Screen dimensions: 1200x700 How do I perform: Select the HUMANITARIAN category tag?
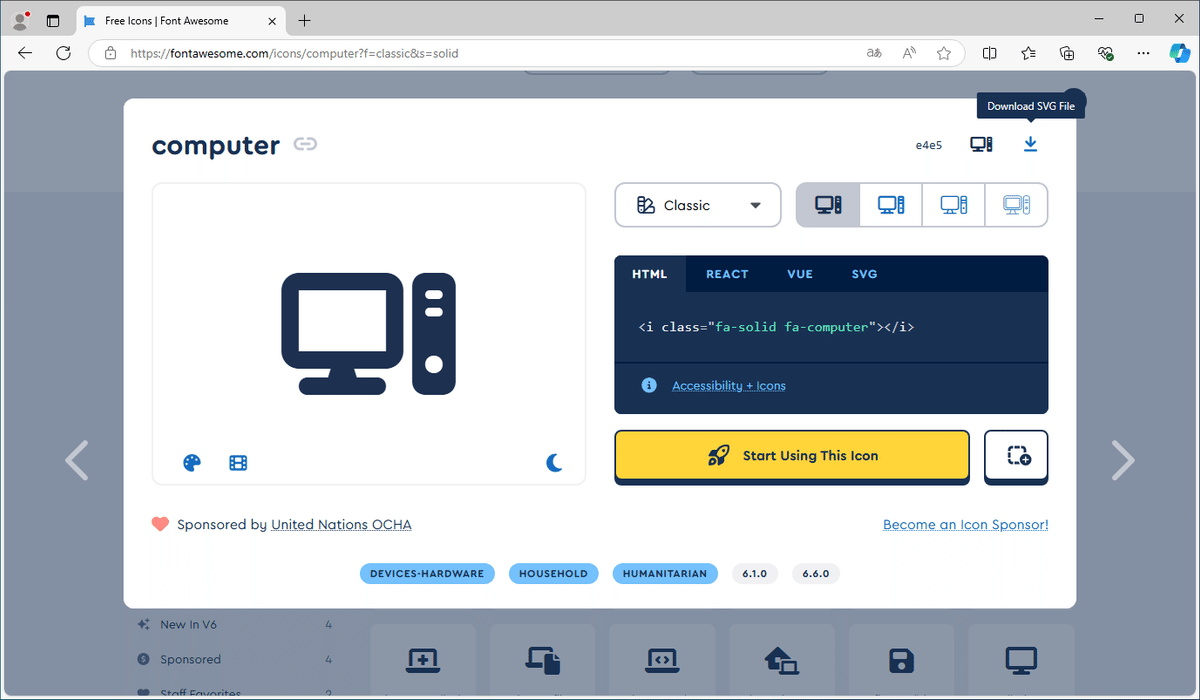(665, 574)
